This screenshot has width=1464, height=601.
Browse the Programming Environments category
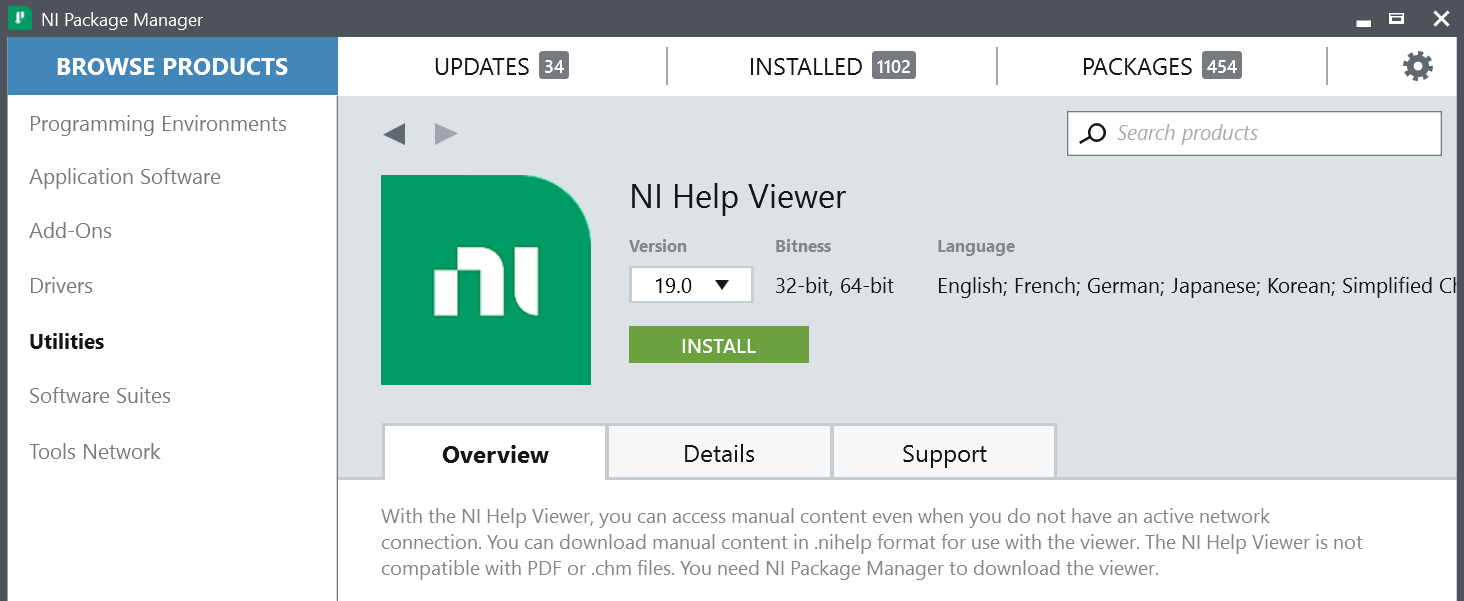pyautogui.click(x=157, y=123)
